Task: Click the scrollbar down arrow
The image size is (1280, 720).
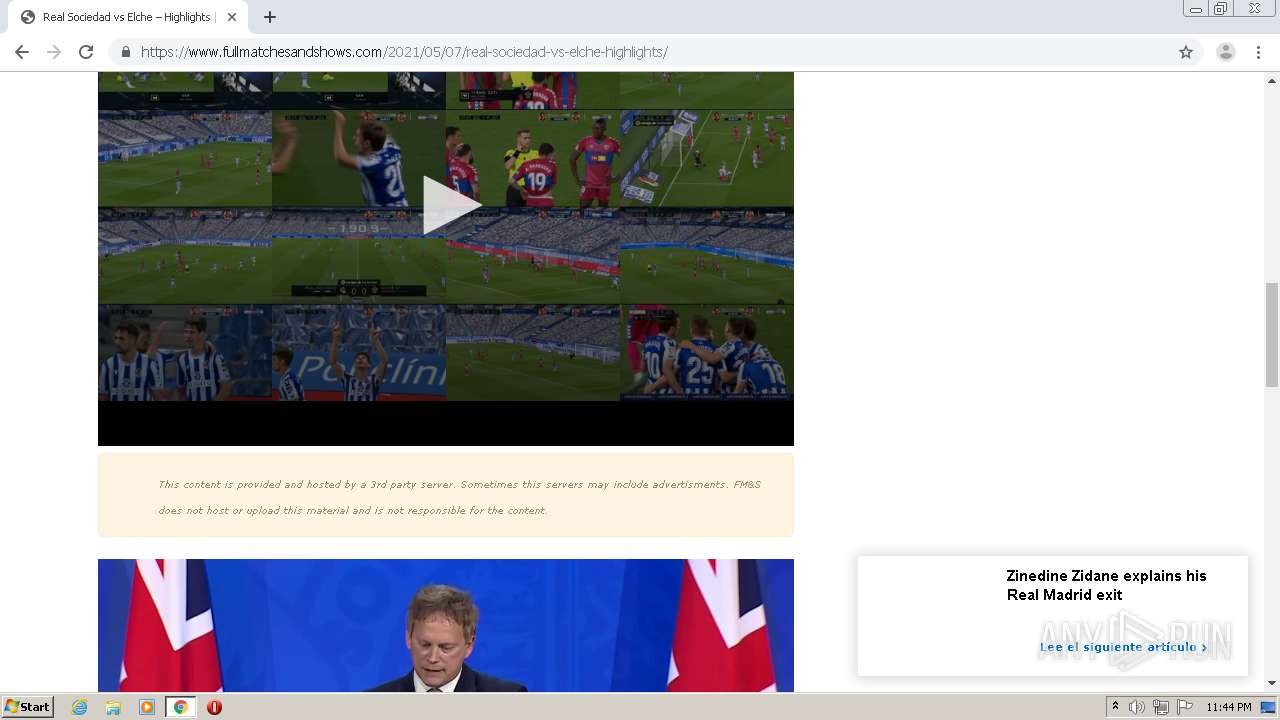Action: pos(1272,683)
